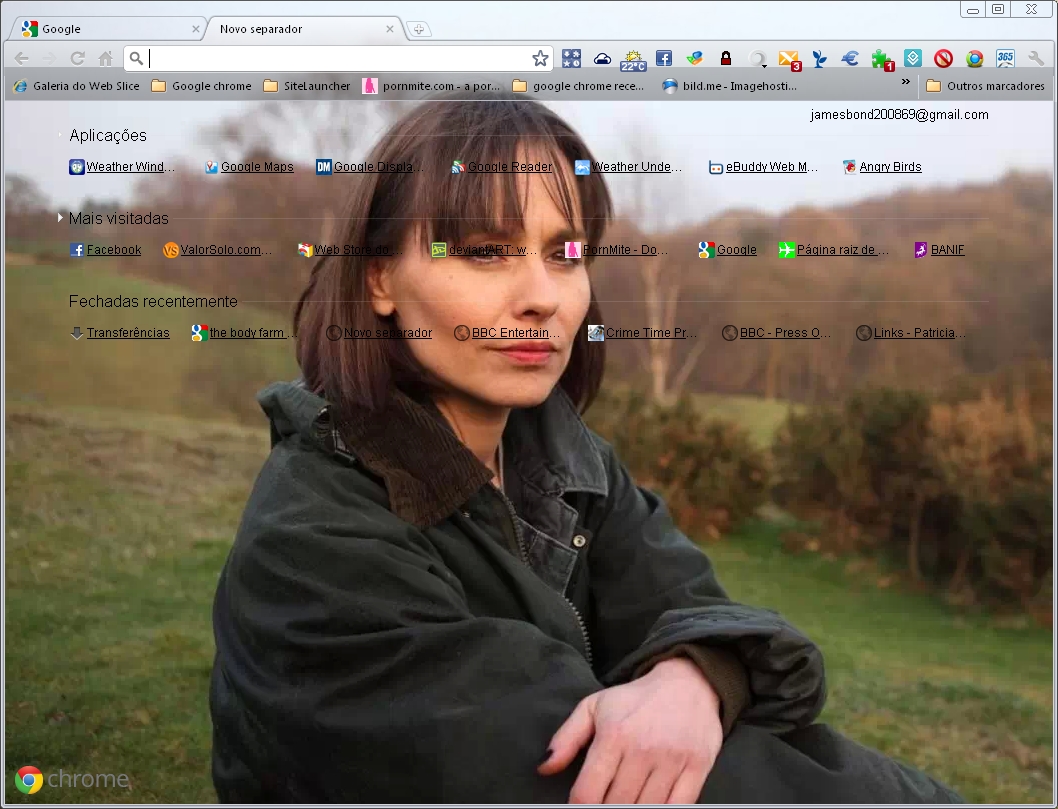Open Galeria do Web Slice bookmark

tap(77, 86)
